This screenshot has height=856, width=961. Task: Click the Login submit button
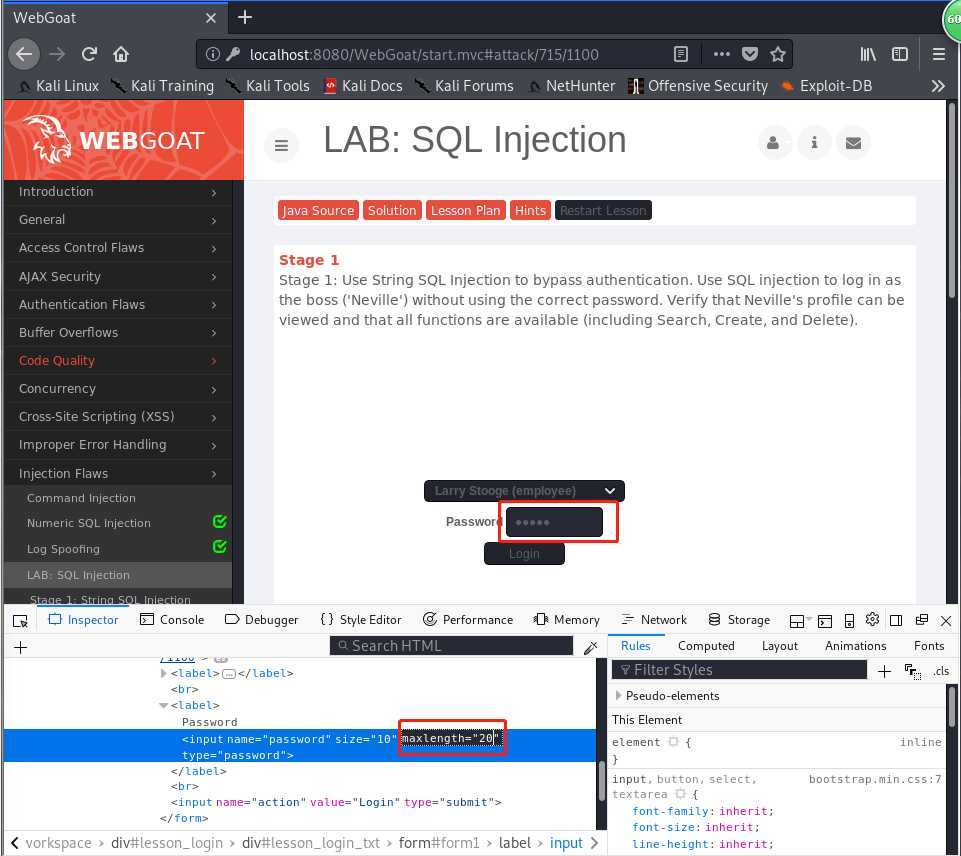click(x=524, y=554)
